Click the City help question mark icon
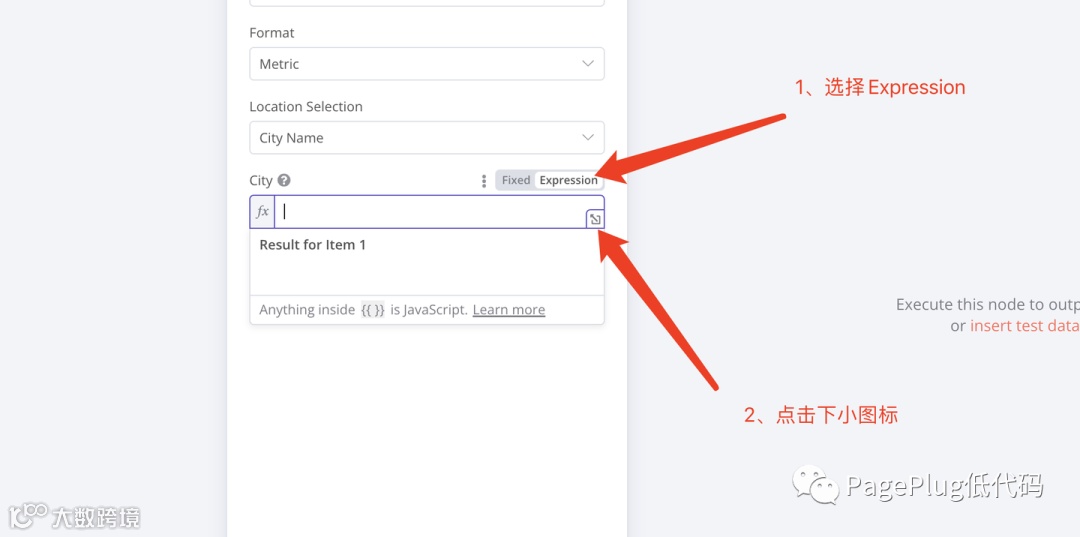1080x537 pixels. point(284,181)
